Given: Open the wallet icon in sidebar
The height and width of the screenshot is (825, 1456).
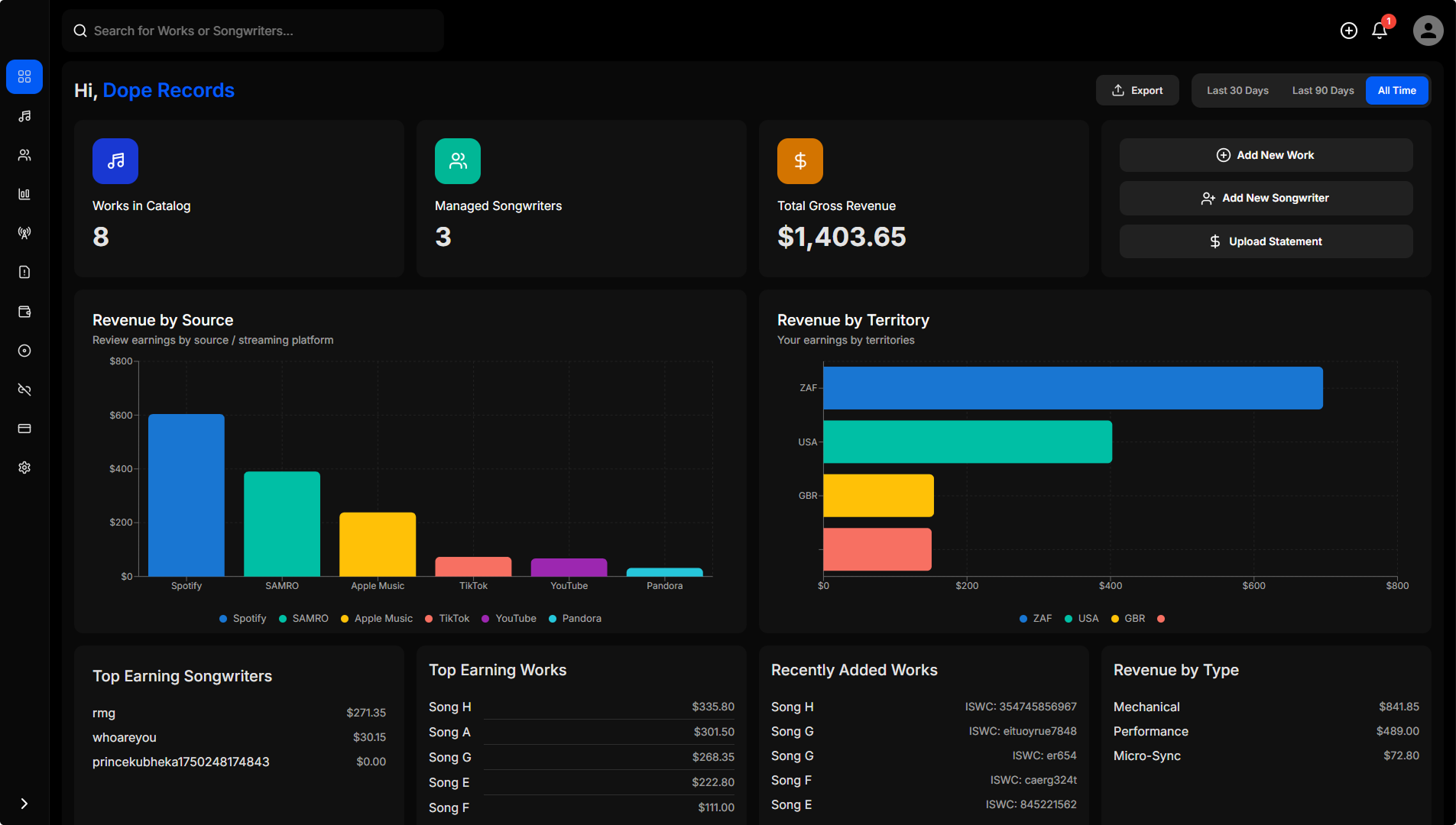Looking at the screenshot, I should (24, 312).
